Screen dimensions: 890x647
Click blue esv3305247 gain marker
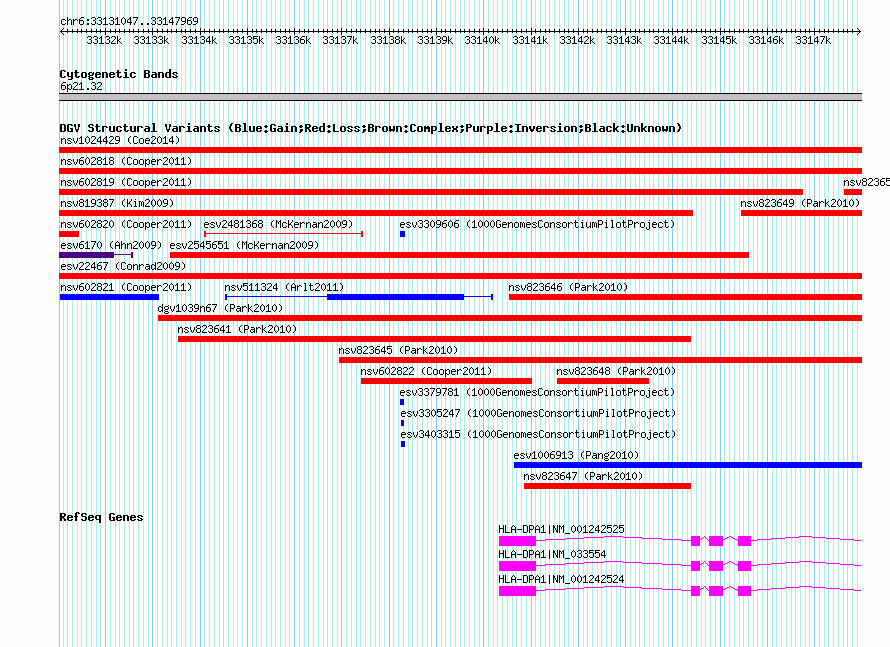(x=402, y=423)
